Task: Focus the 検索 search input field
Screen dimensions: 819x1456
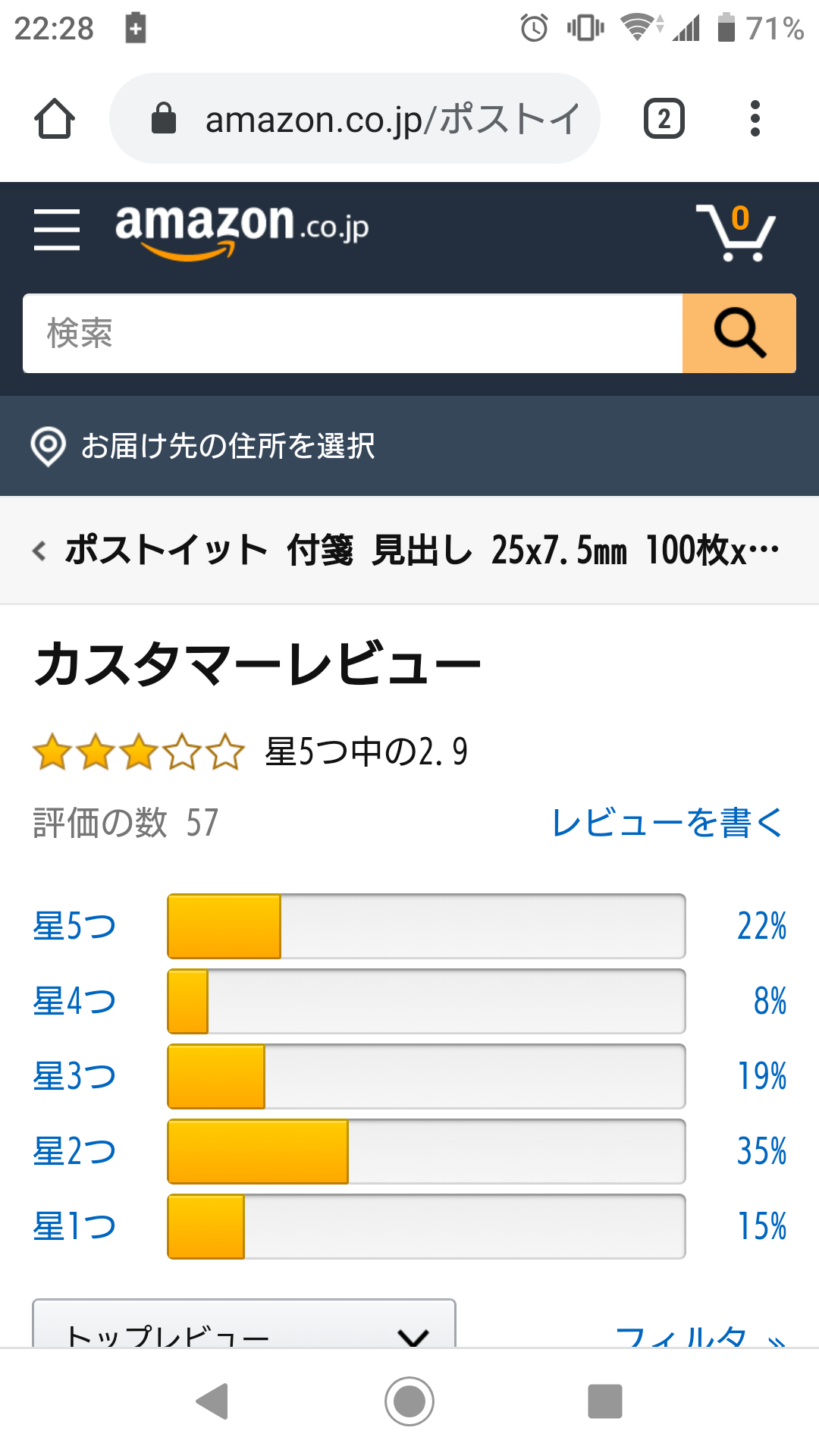Action: [353, 334]
